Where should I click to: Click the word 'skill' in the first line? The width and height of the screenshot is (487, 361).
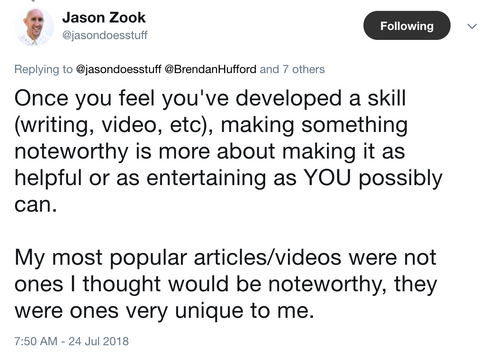(x=387, y=98)
